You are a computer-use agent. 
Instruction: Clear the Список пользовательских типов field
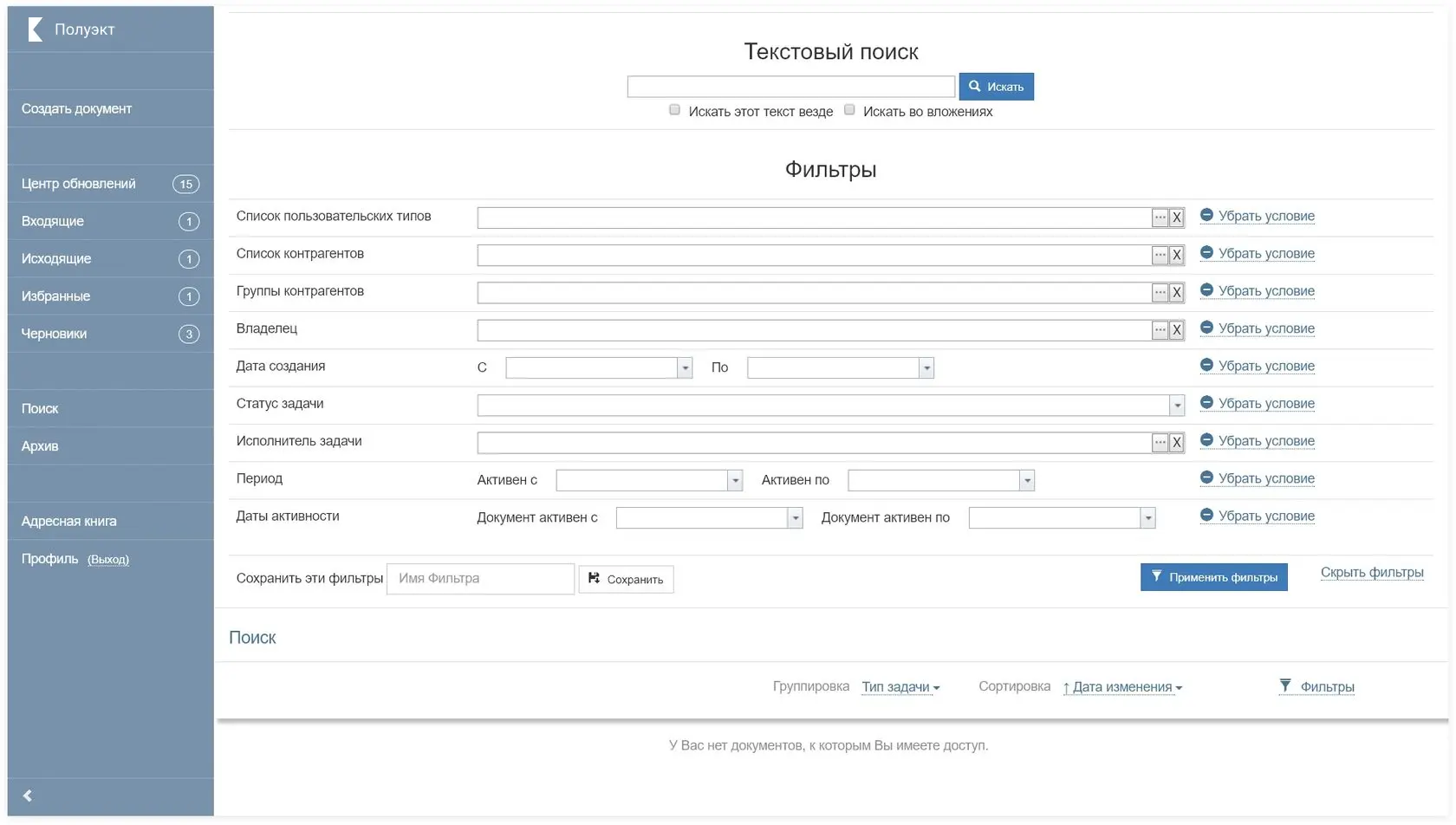[x=1177, y=218]
